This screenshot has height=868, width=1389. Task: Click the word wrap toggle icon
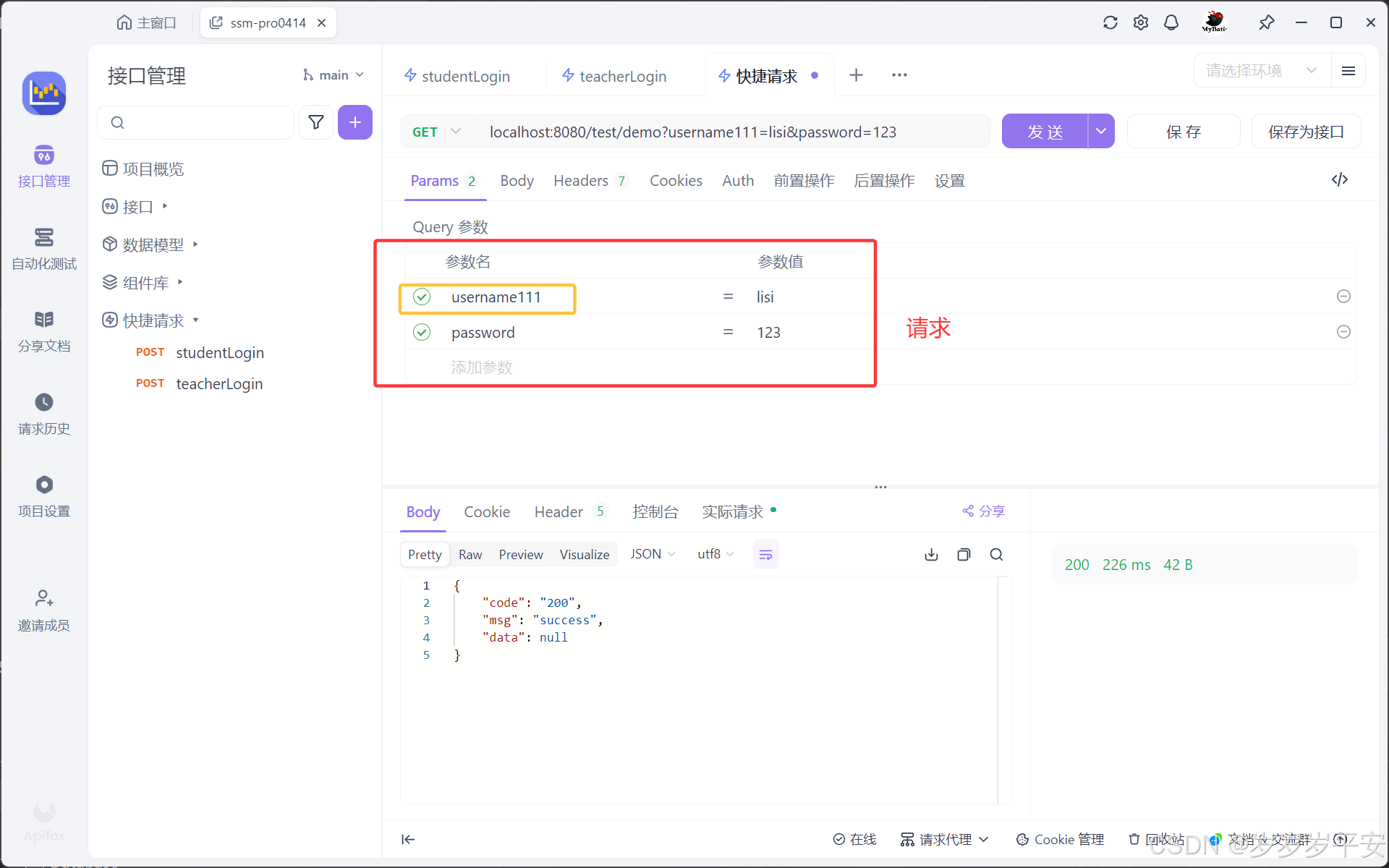click(x=765, y=555)
